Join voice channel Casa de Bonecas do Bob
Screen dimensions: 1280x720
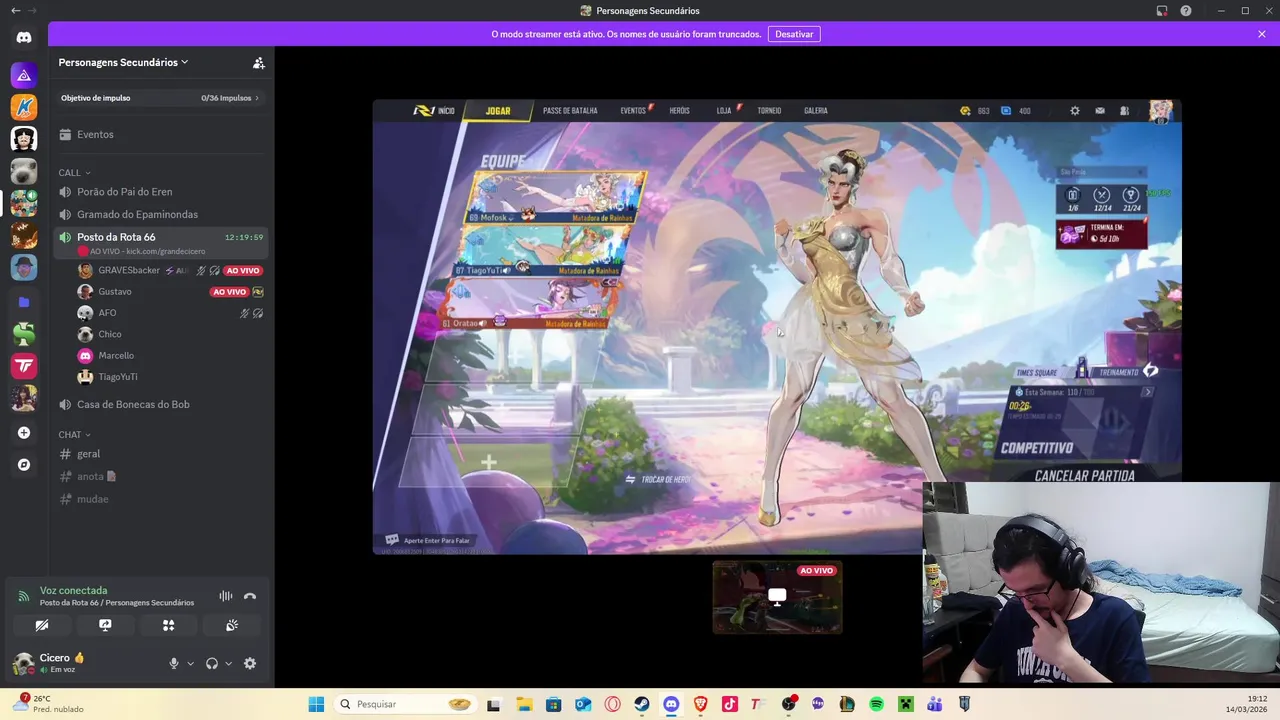click(161, 404)
